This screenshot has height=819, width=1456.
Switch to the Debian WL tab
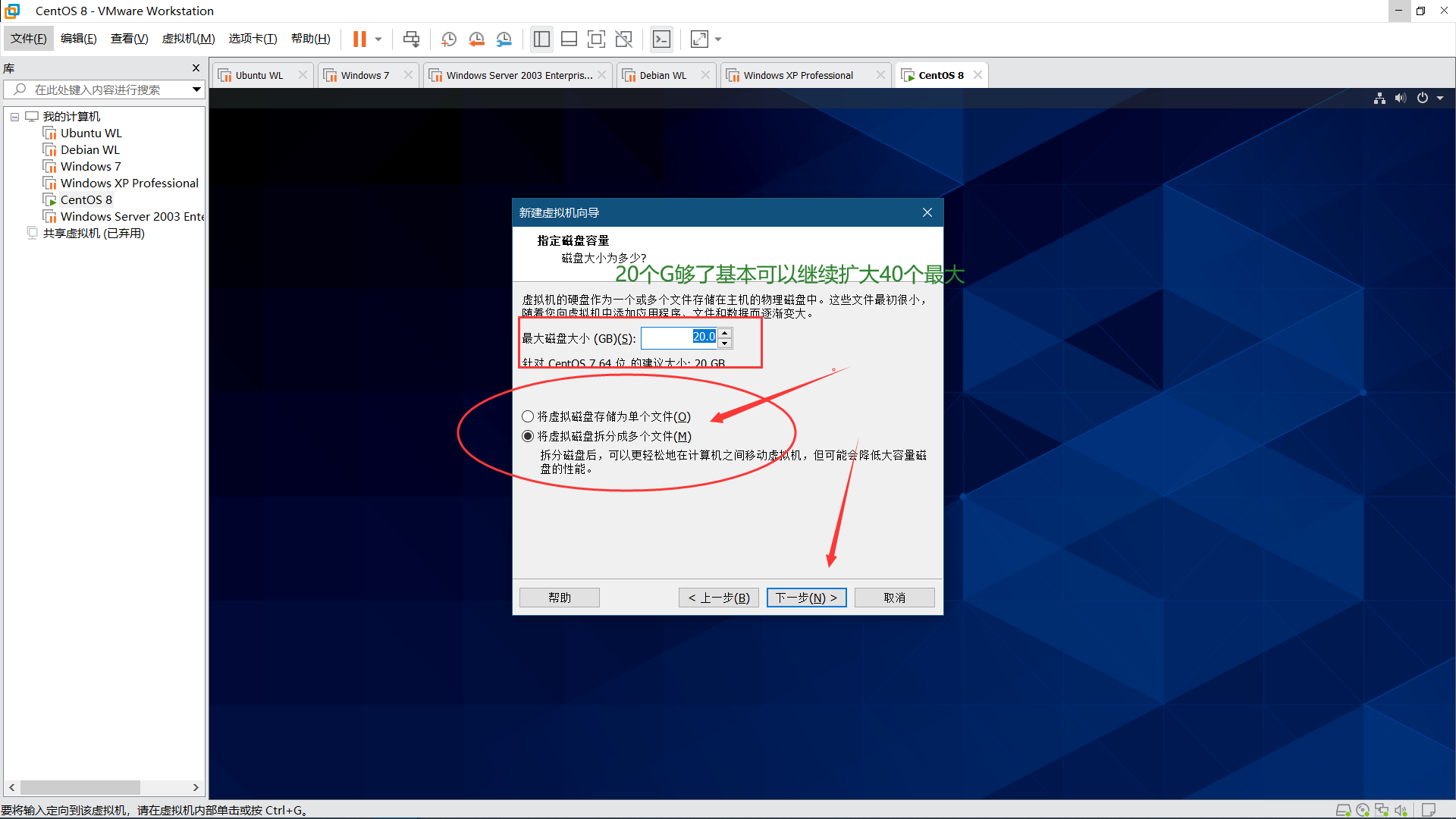point(663,75)
